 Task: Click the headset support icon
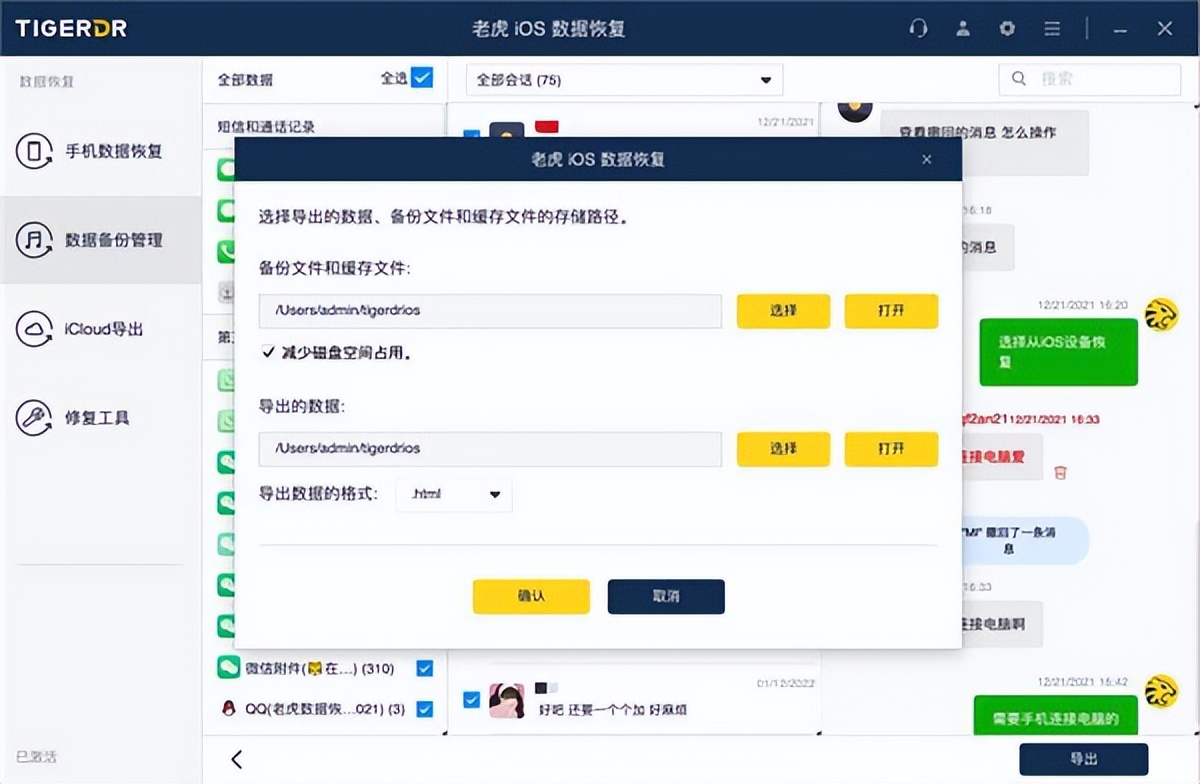point(918,29)
